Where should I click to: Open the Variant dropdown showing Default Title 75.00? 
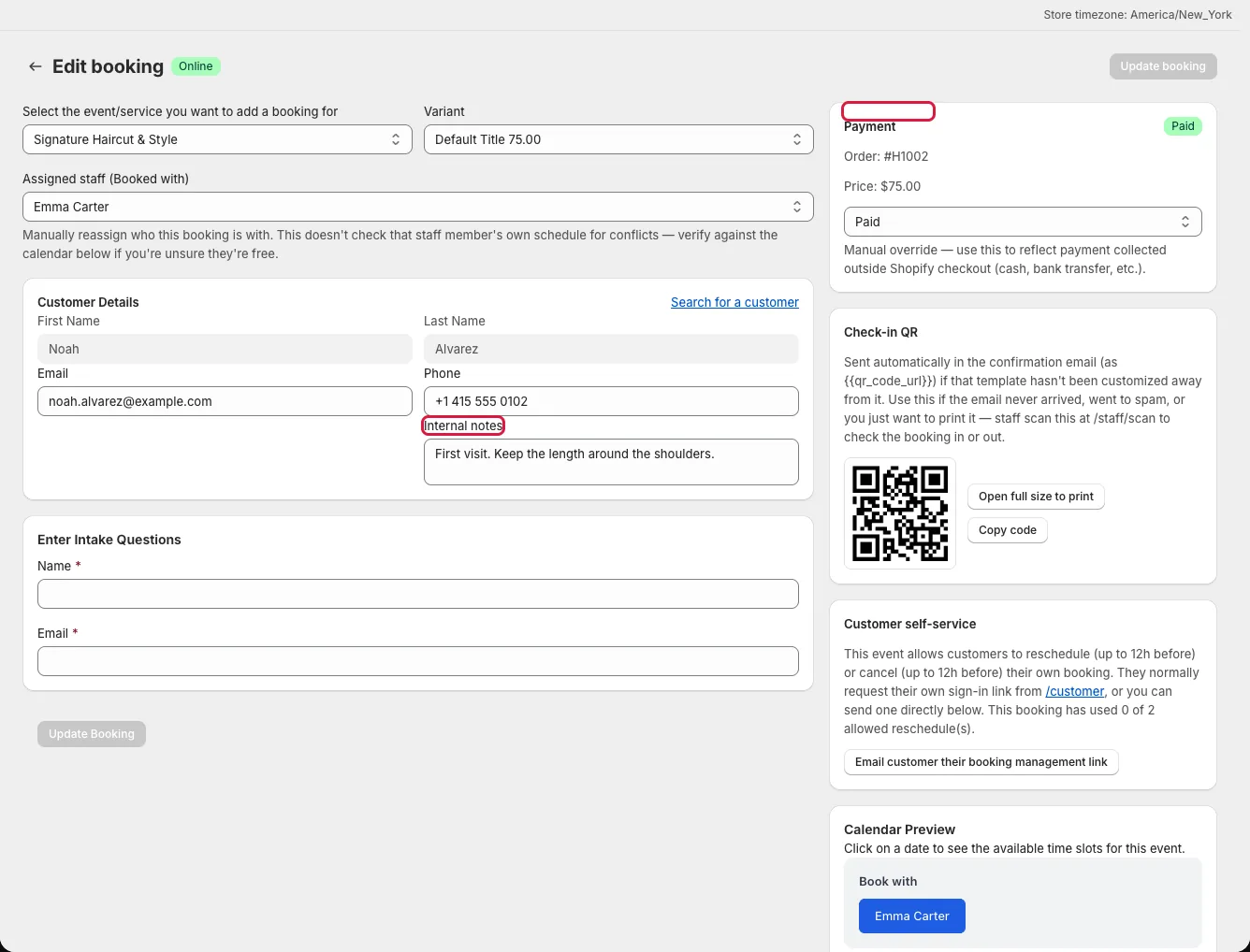coord(618,139)
